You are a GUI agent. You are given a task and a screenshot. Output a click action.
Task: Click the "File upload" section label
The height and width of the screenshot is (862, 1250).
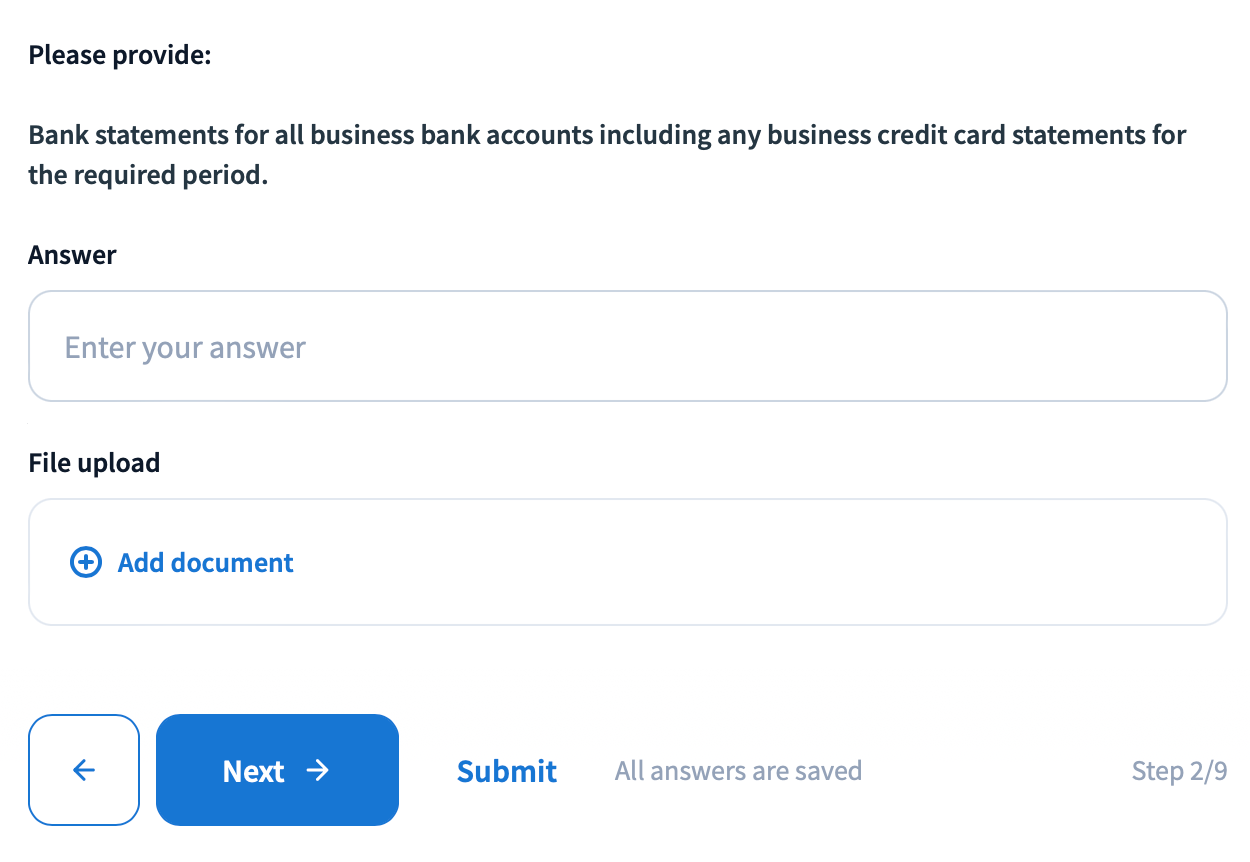click(x=94, y=463)
